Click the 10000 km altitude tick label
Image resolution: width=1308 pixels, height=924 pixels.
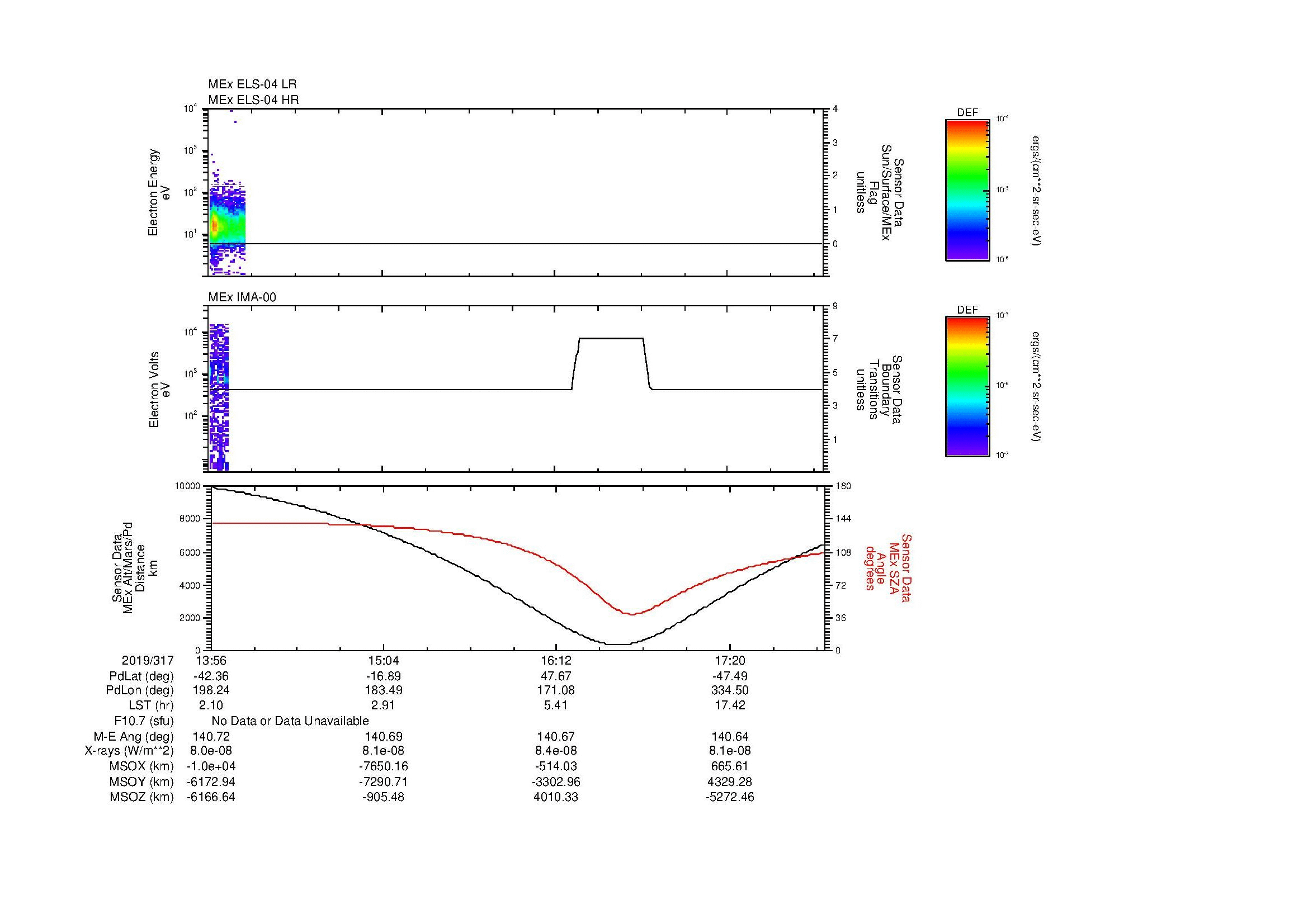[187, 486]
